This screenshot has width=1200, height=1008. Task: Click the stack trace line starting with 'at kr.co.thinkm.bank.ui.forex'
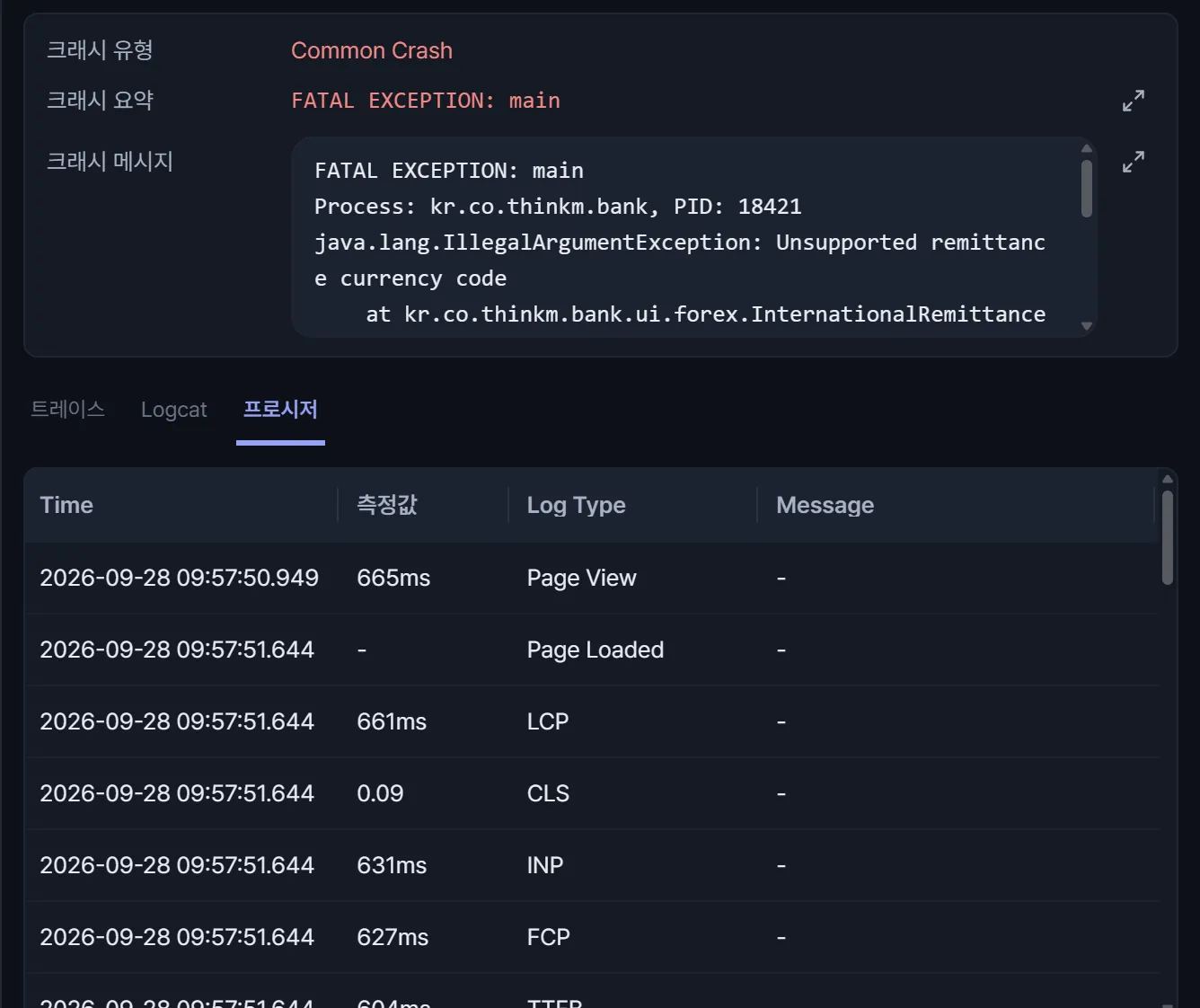[x=706, y=314]
